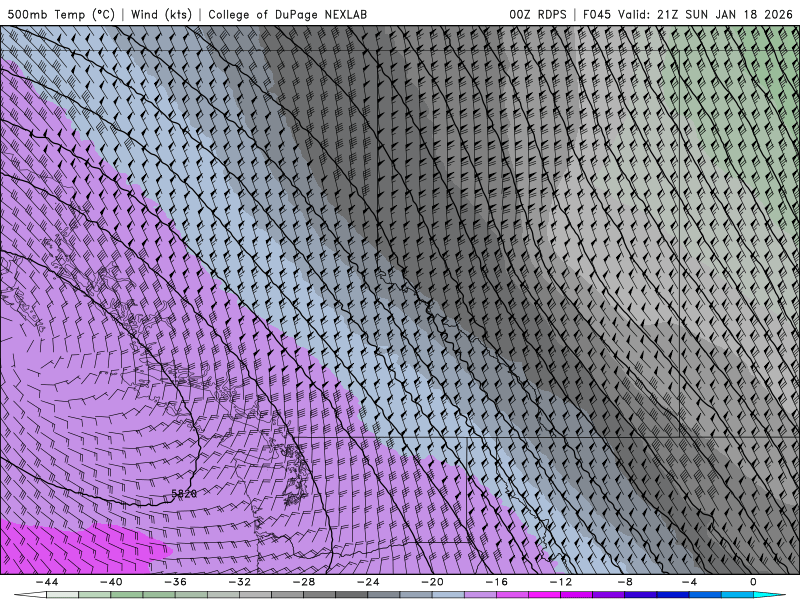Click the '-24' legend value
The width and height of the screenshot is (800, 600).
point(368,582)
